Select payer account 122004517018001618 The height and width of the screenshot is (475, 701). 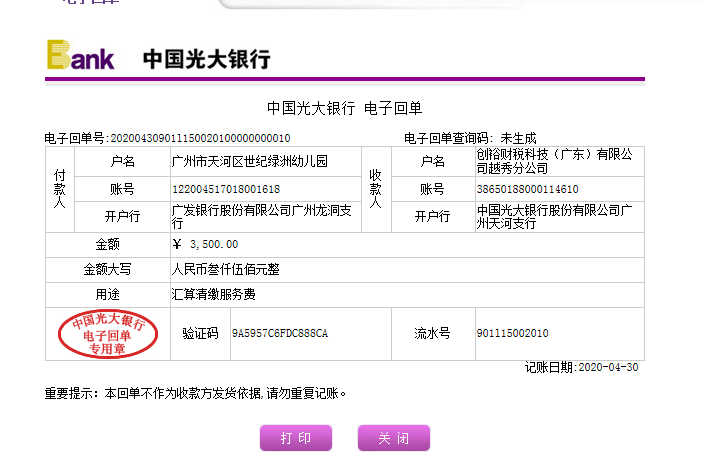coord(226,189)
